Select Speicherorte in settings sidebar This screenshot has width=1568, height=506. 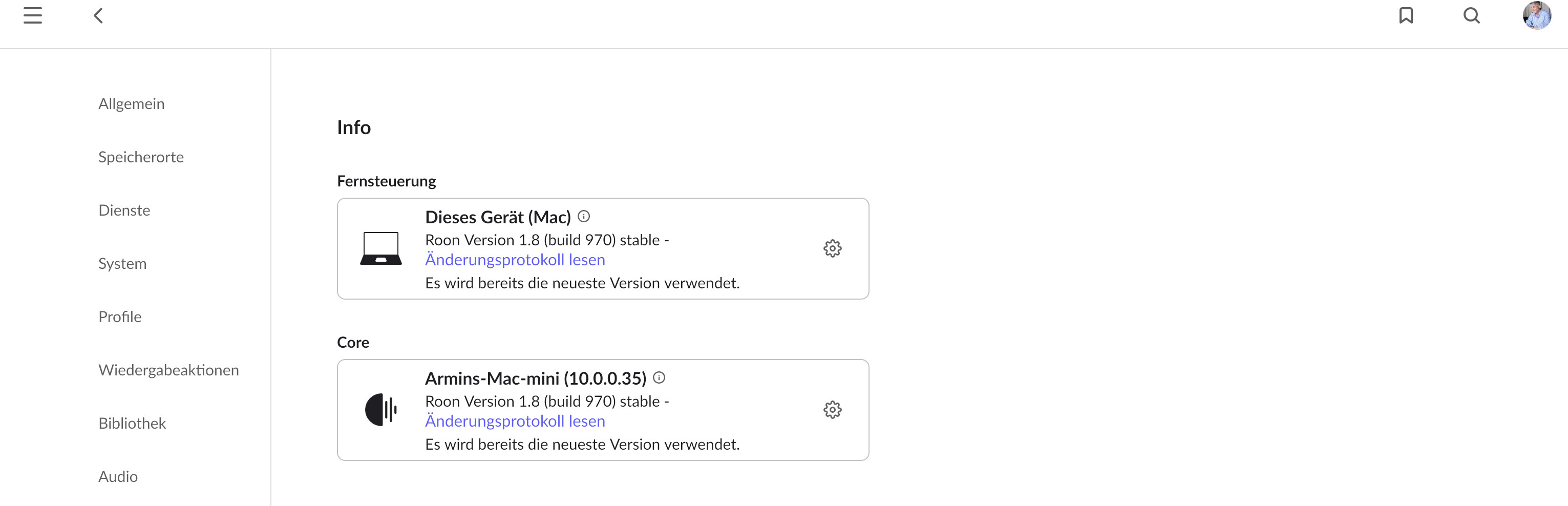tap(141, 157)
